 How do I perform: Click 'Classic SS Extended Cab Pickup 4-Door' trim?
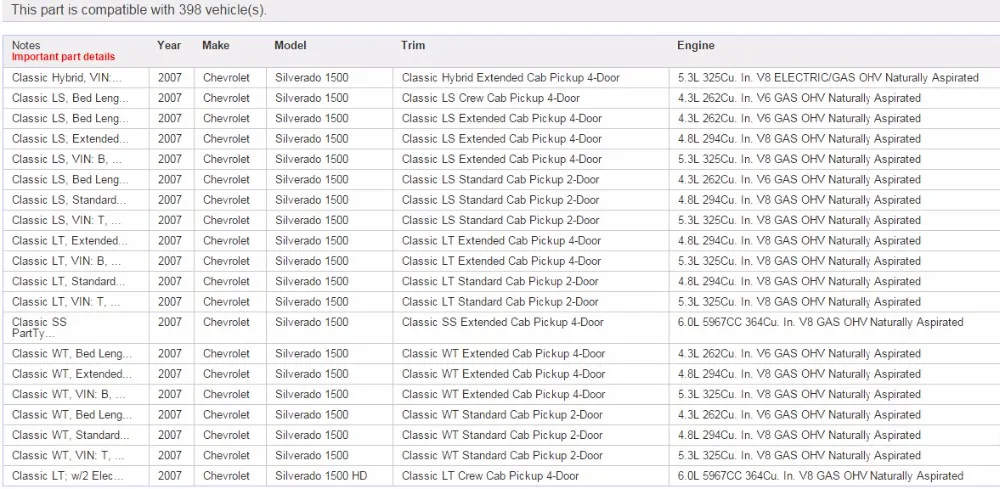[503, 323]
